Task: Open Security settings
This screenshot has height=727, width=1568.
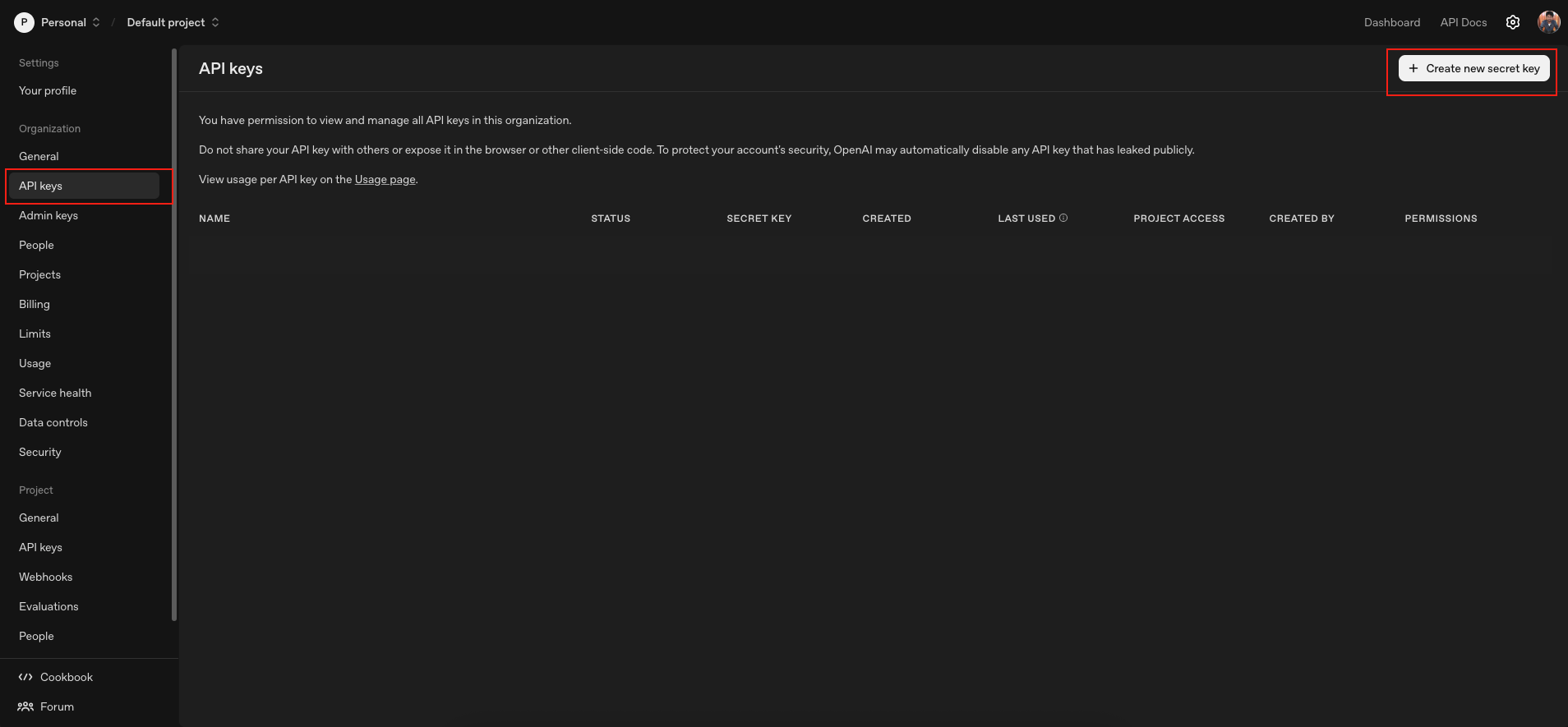Action: [x=40, y=452]
